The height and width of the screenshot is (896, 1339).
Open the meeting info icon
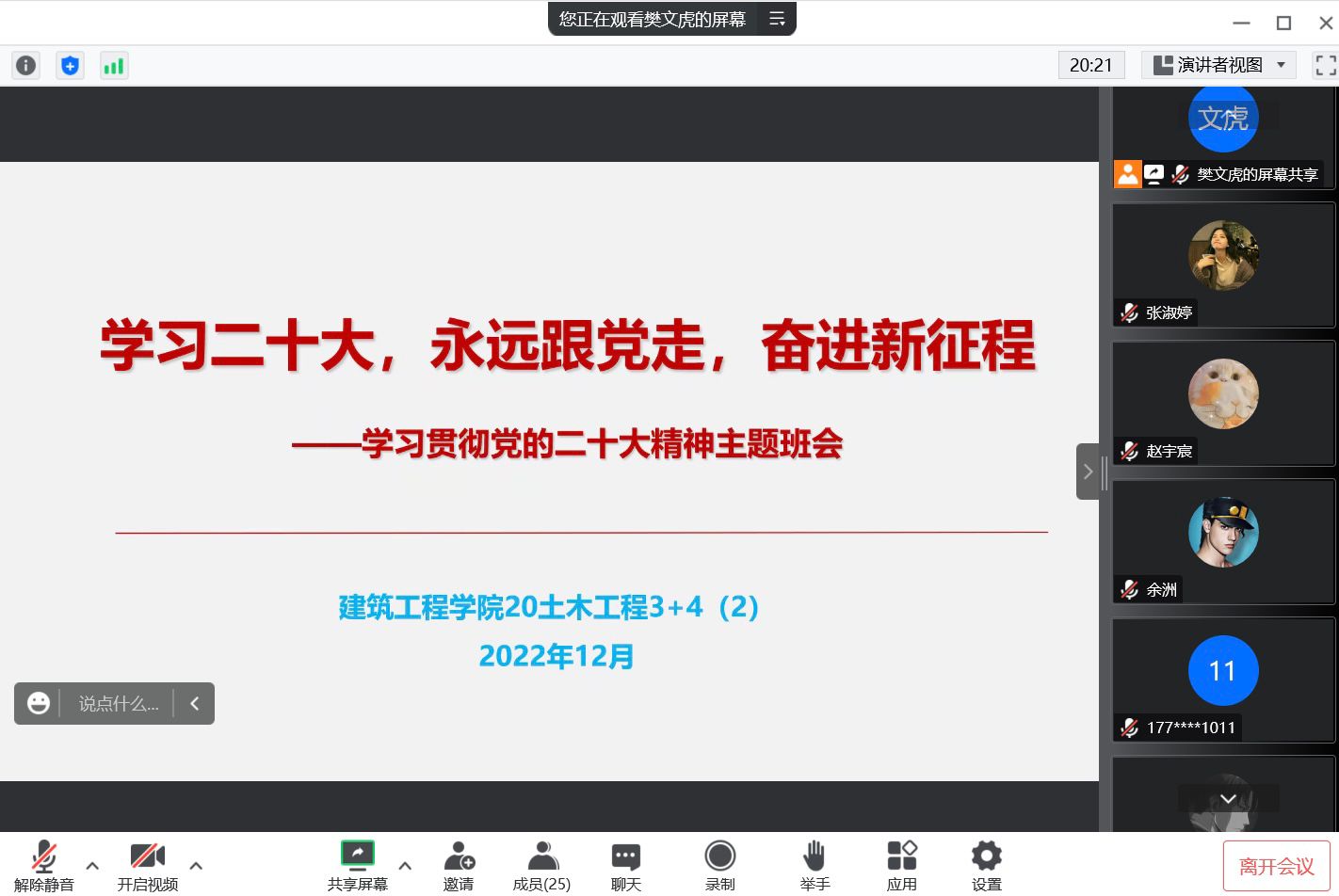[x=25, y=65]
